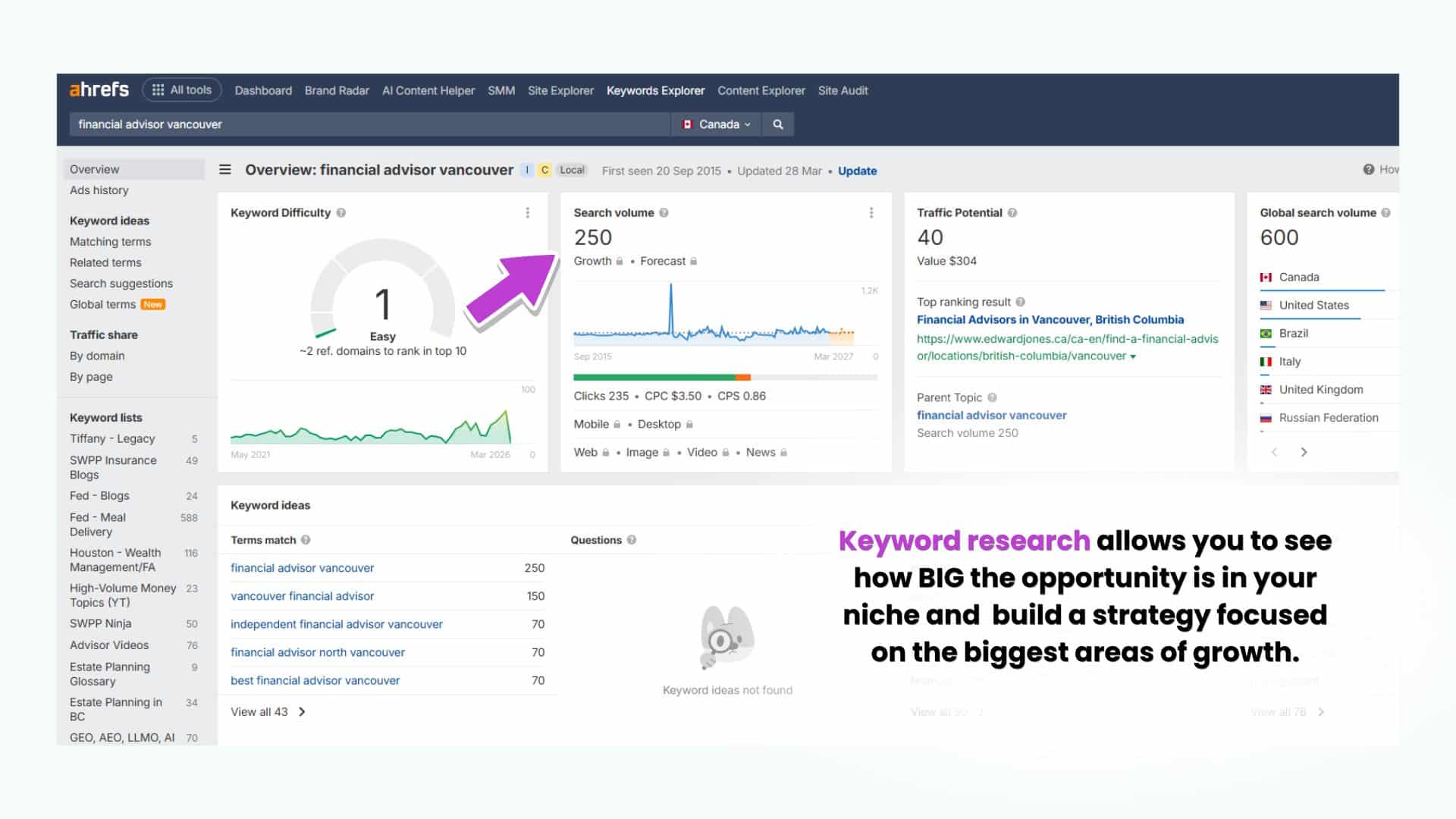The height and width of the screenshot is (819, 1456).
Task: Open Content Explorer from the top navigation
Action: click(761, 90)
